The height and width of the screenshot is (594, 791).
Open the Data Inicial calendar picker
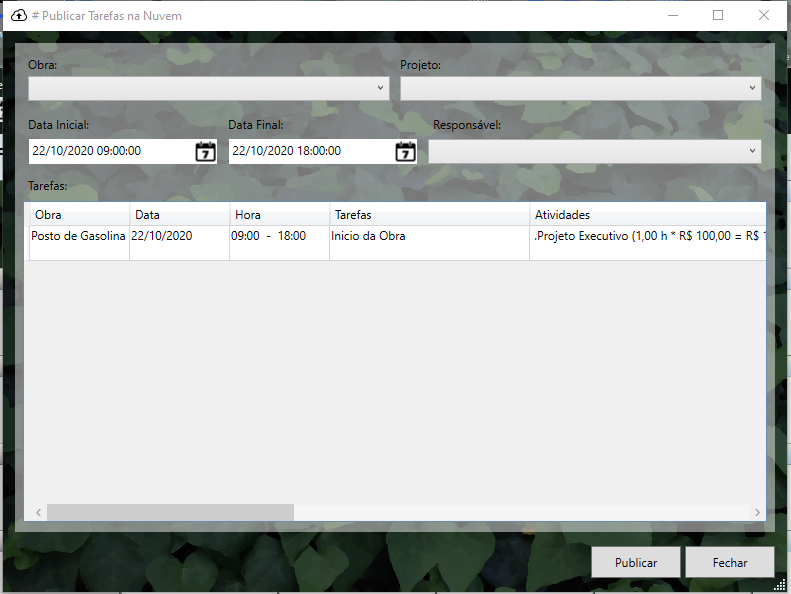(205, 152)
